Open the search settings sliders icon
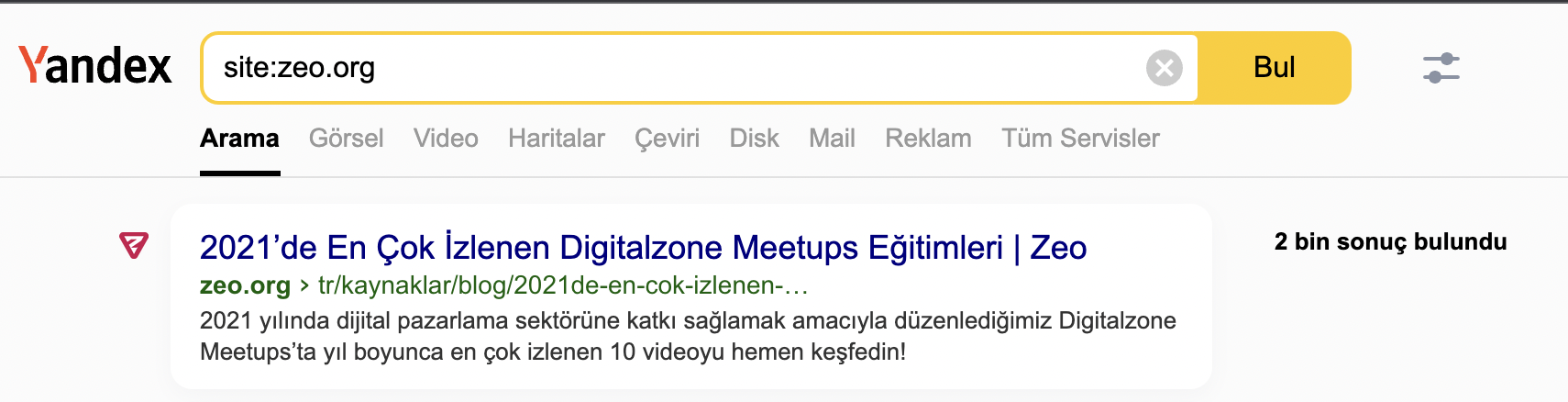The height and width of the screenshot is (402, 1568). click(1441, 68)
